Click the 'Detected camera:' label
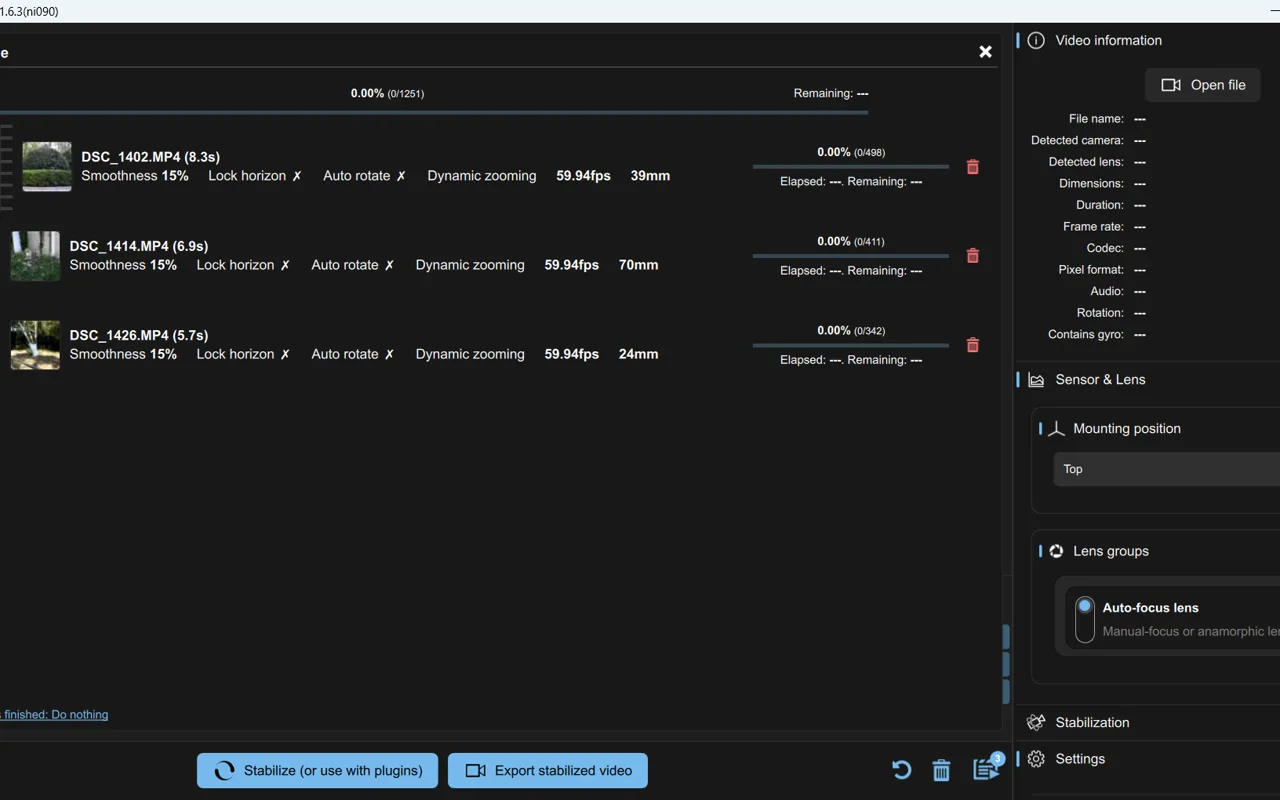The image size is (1280, 800). coord(1077,141)
